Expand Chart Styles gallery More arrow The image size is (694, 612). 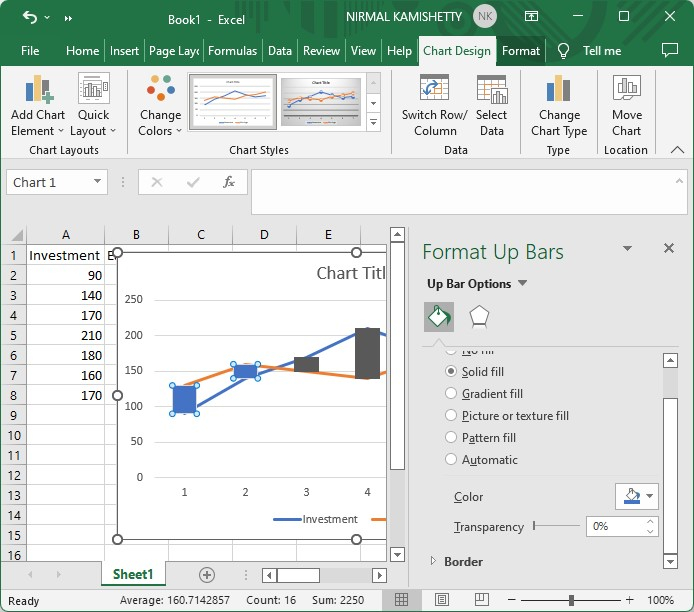(374, 122)
